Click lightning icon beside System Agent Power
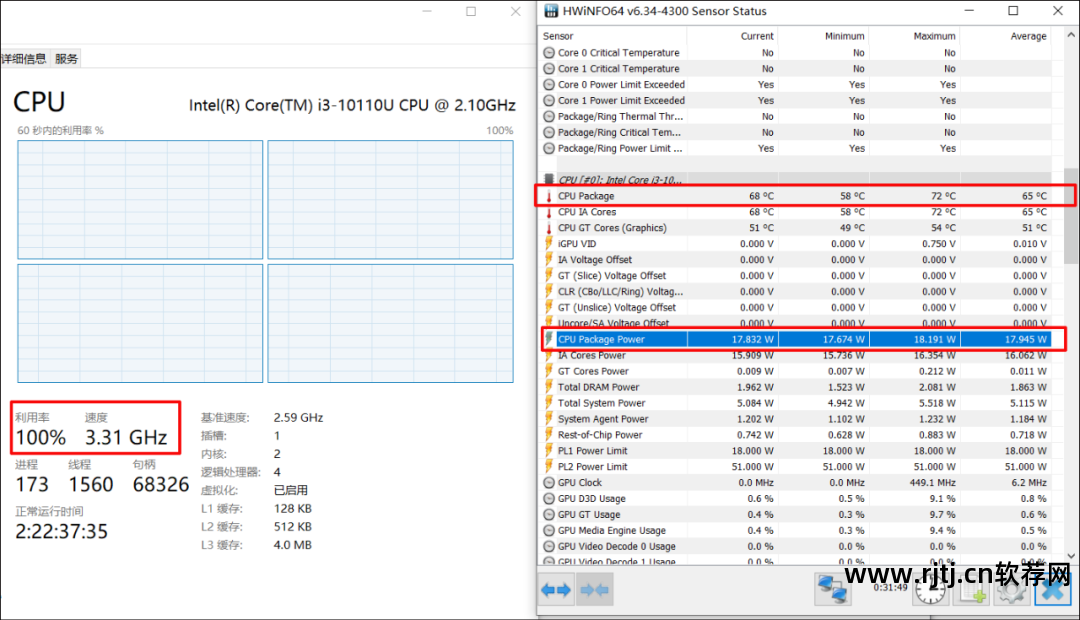Image resolution: width=1080 pixels, height=620 pixels. click(549, 419)
